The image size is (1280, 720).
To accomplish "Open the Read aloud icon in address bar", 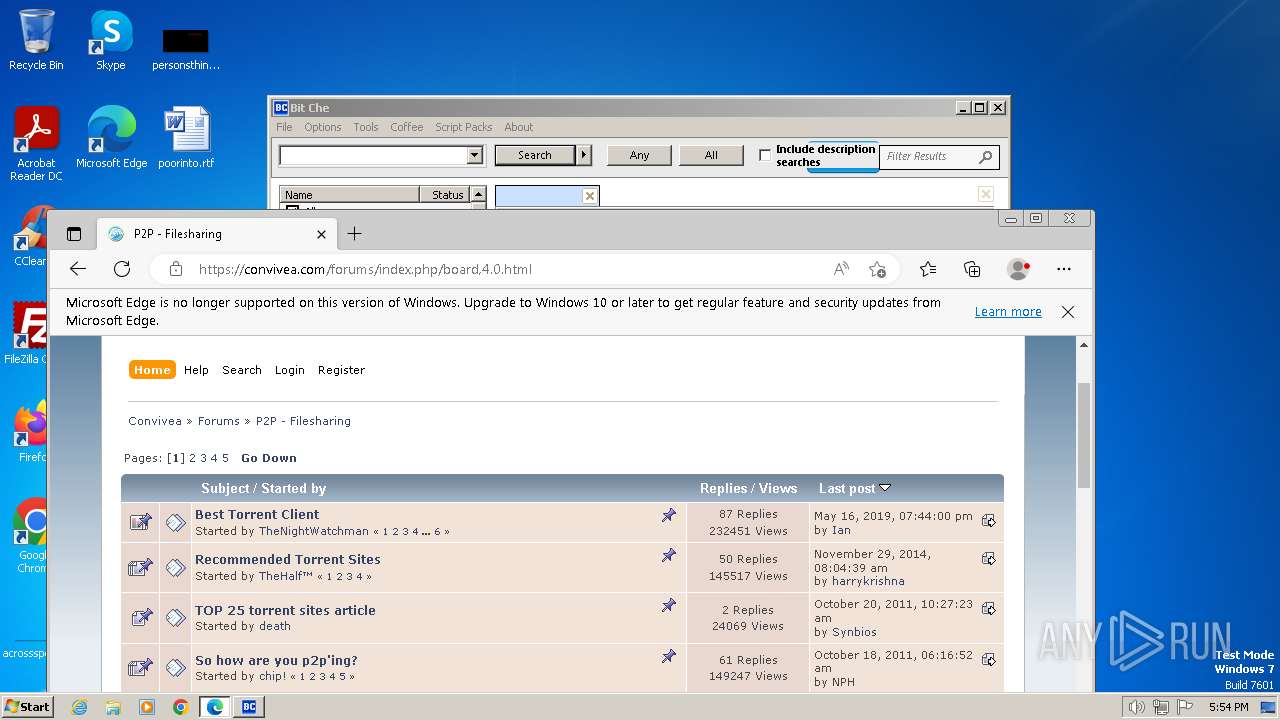I will click(841, 269).
